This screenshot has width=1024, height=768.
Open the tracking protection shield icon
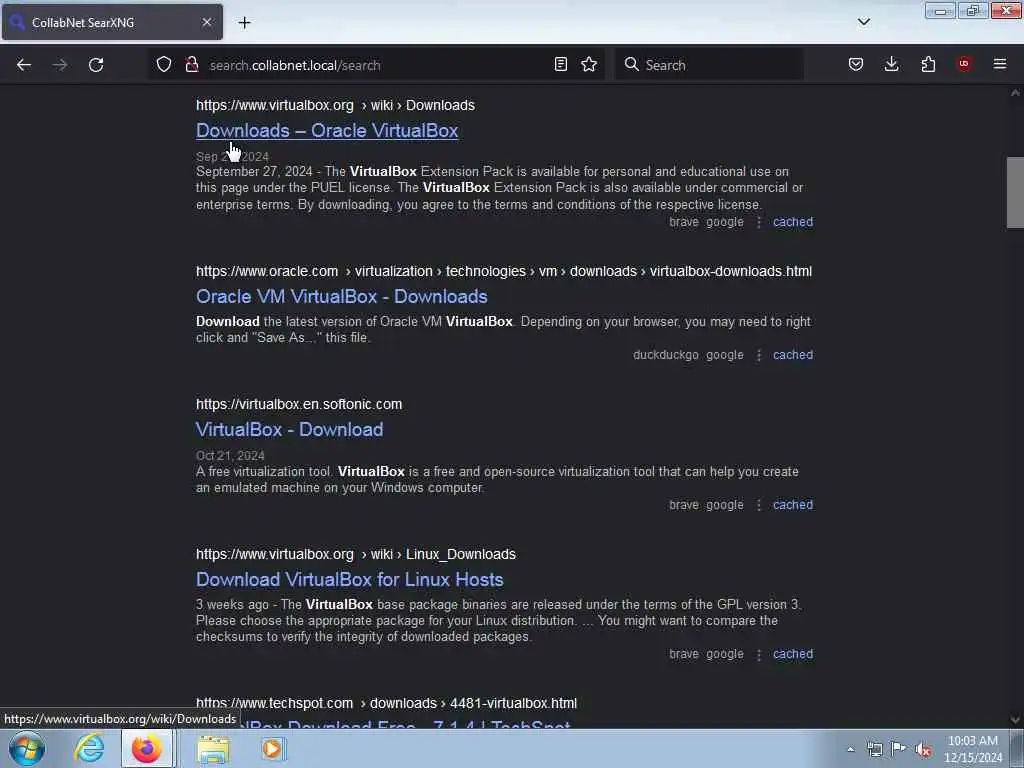164,64
